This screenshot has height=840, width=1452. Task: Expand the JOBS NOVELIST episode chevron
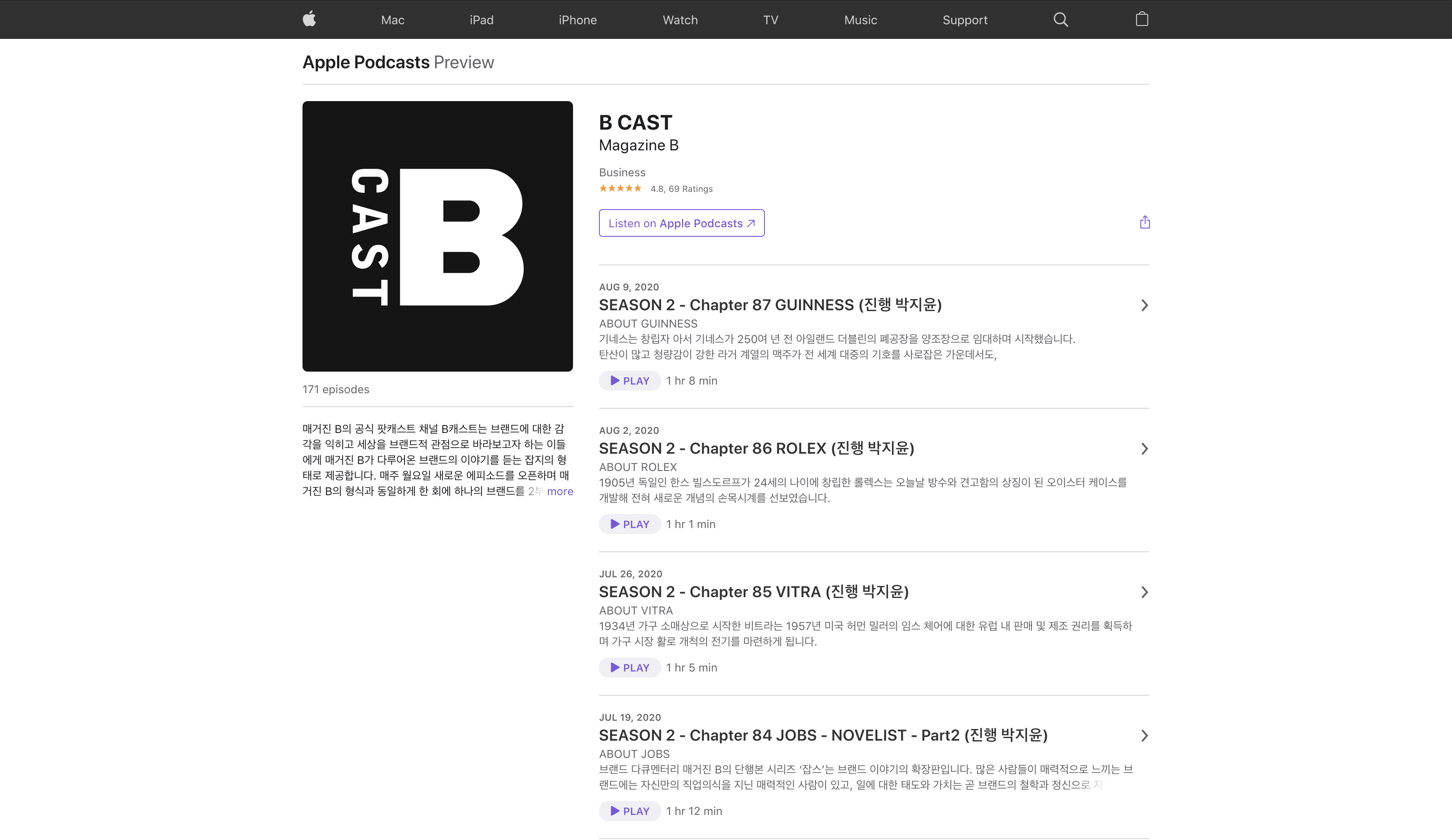pyautogui.click(x=1144, y=736)
